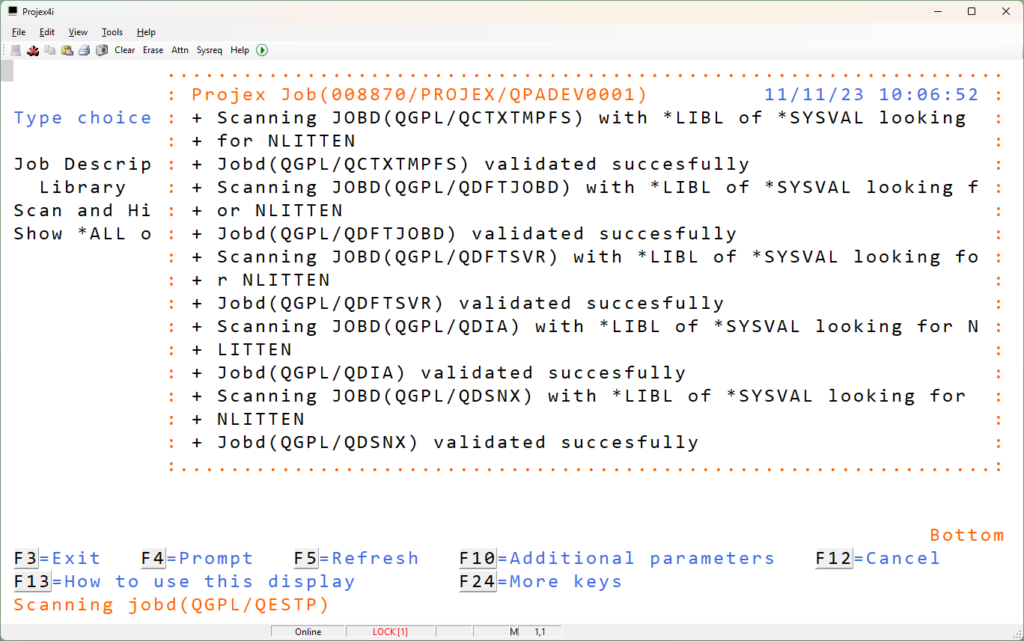Click the Help toolbar button

[x=240, y=50]
